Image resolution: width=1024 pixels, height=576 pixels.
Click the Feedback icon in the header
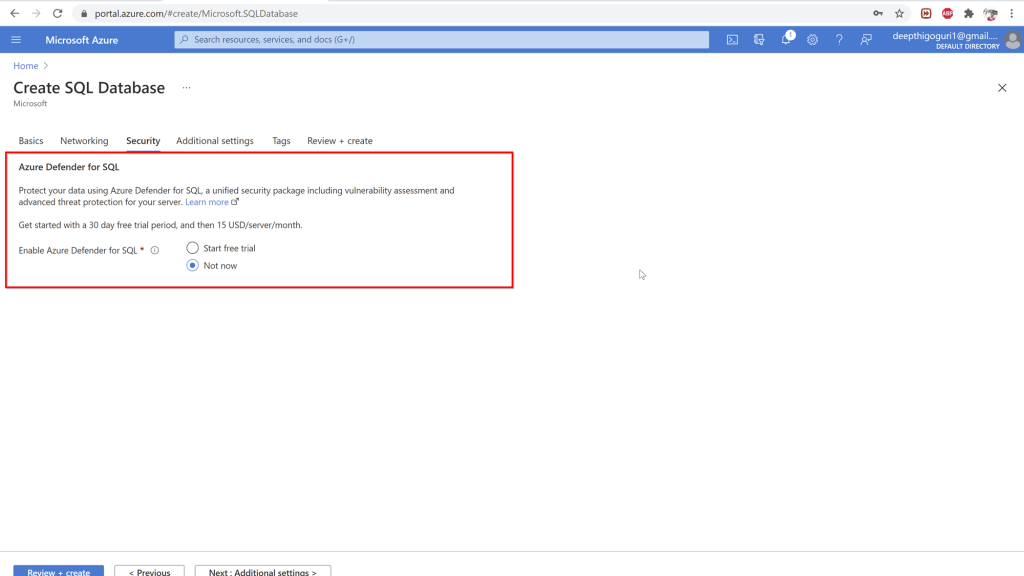coord(866,40)
